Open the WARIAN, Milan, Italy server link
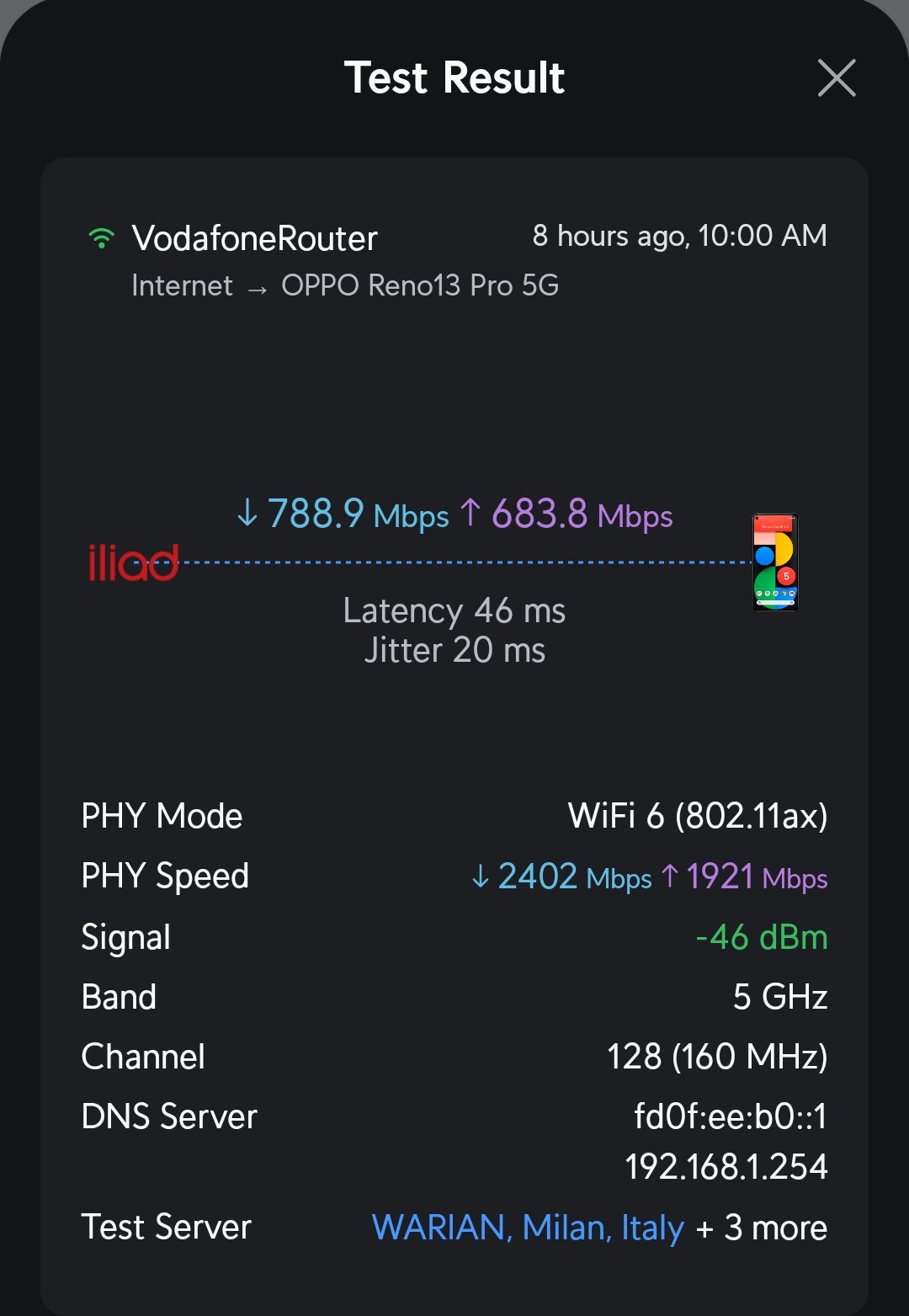The width and height of the screenshot is (909, 1316). click(x=528, y=1228)
